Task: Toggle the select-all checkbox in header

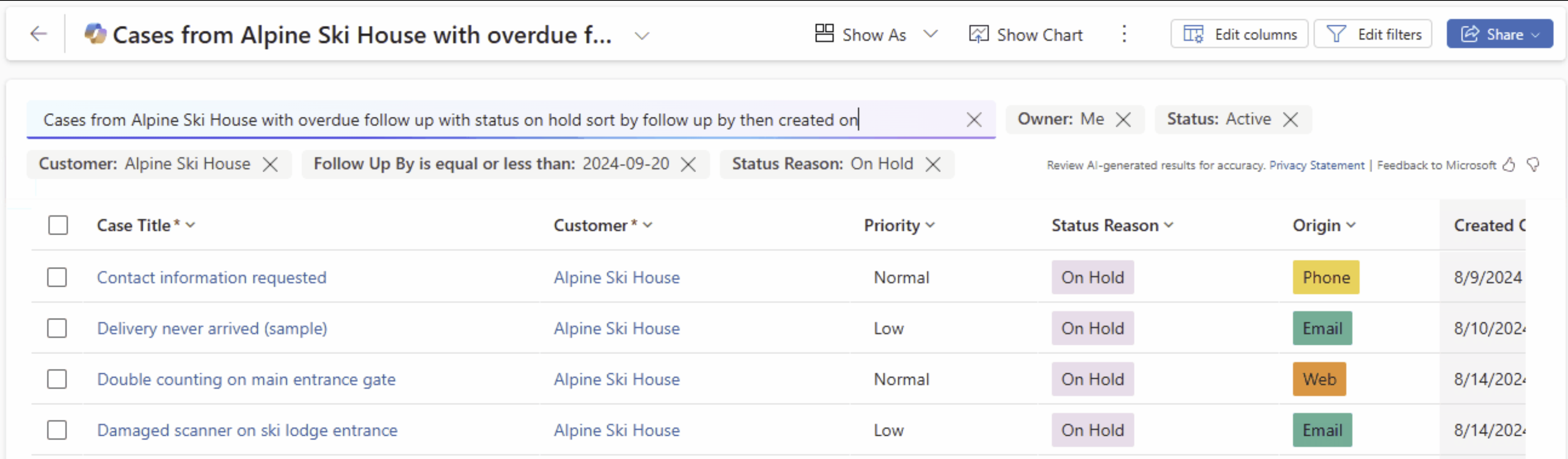Action: [58, 225]
